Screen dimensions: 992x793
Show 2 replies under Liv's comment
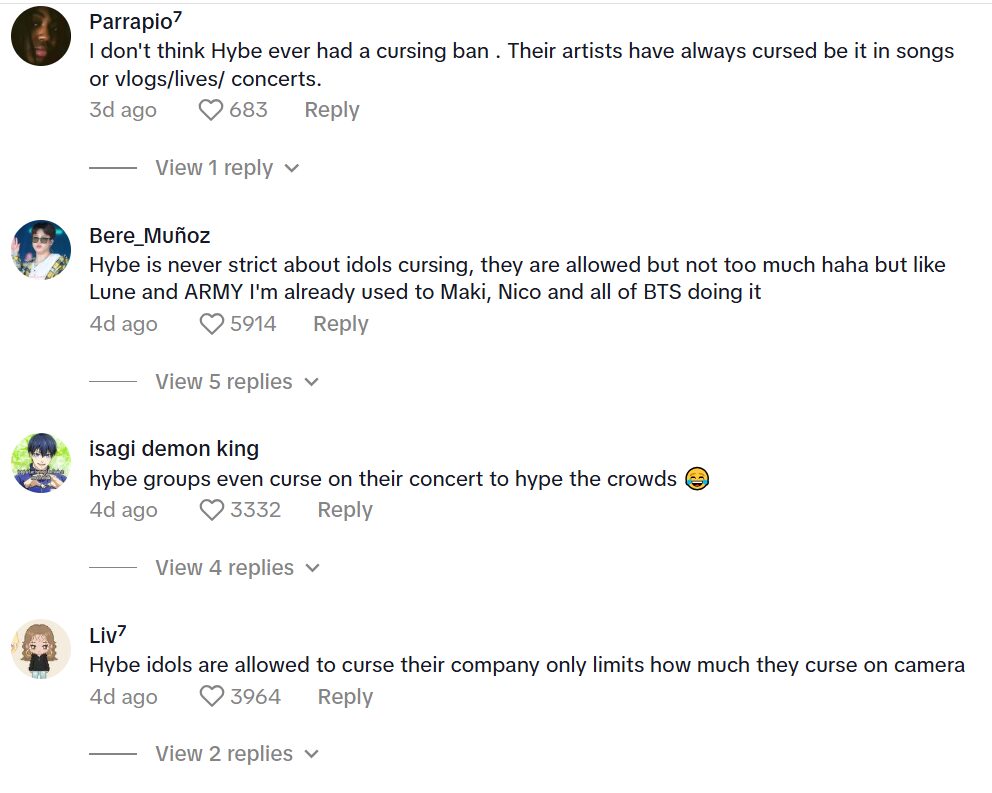(x=223, y=753)
